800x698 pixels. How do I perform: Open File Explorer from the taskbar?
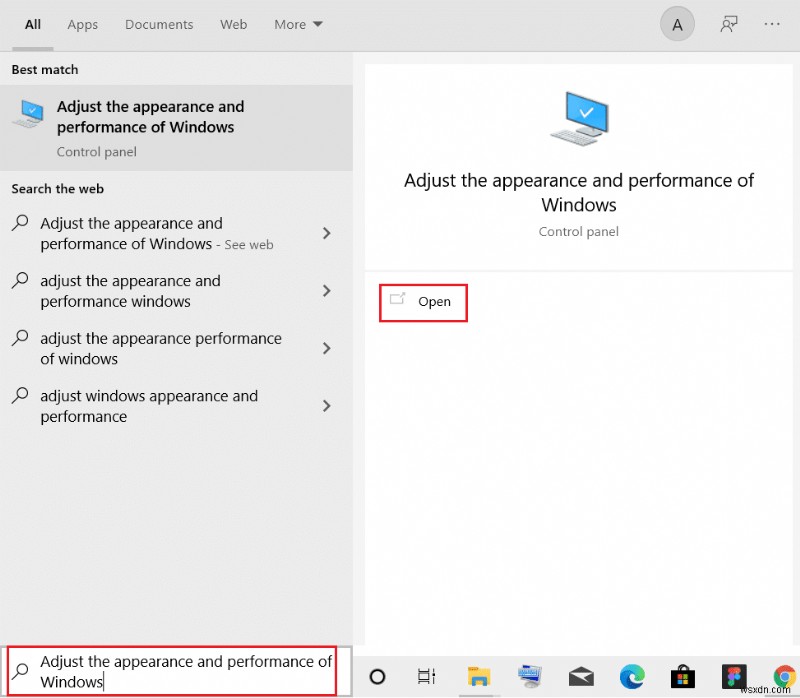click(x=478, y=676)
